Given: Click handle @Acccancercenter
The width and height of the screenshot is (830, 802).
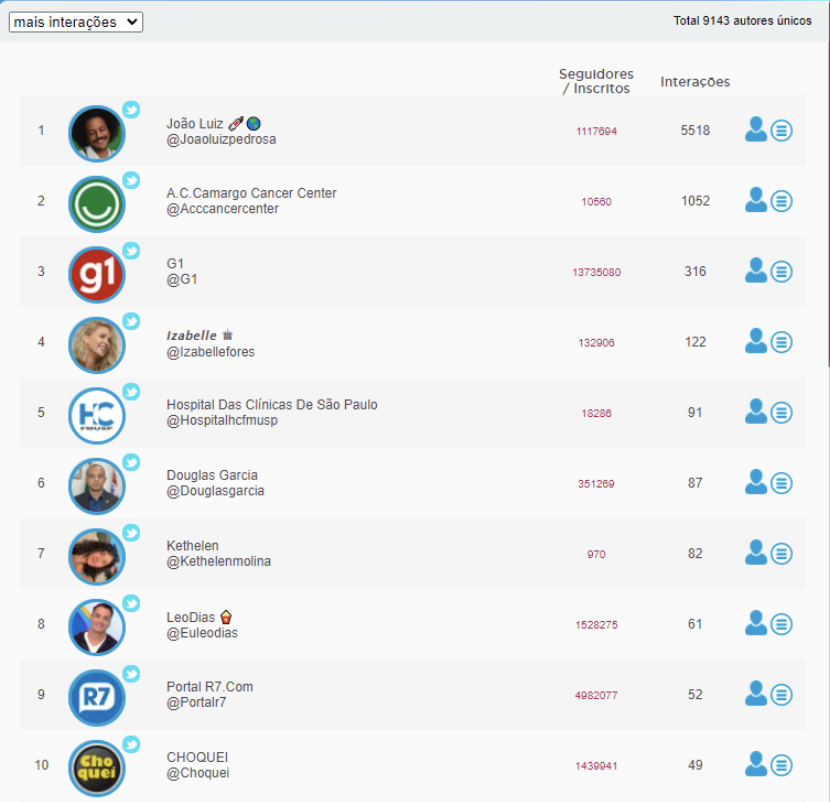Looking at the screenshot, I should pyautogui.click(x=222, y=209).
